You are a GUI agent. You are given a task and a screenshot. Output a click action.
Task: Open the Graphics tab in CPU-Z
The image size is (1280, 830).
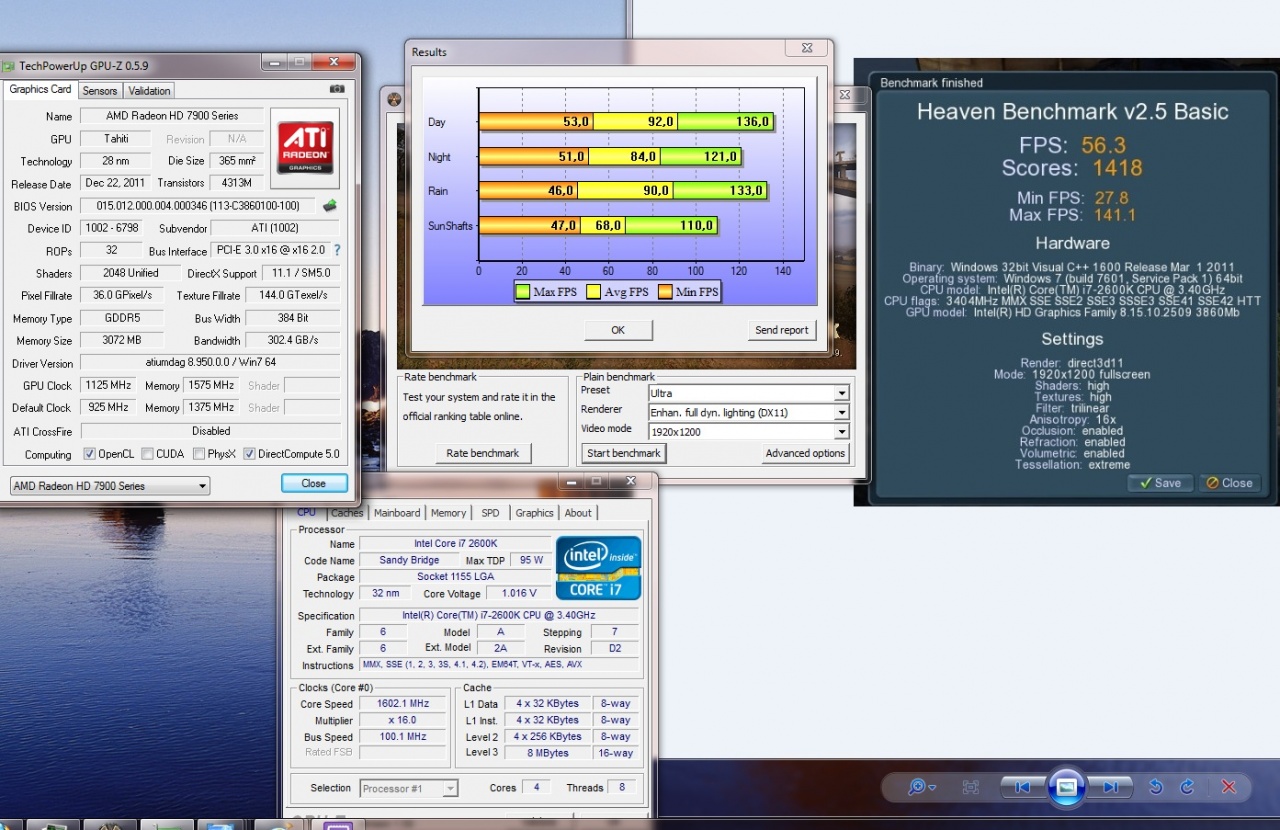pyautogui.click(x=535, y=513)
